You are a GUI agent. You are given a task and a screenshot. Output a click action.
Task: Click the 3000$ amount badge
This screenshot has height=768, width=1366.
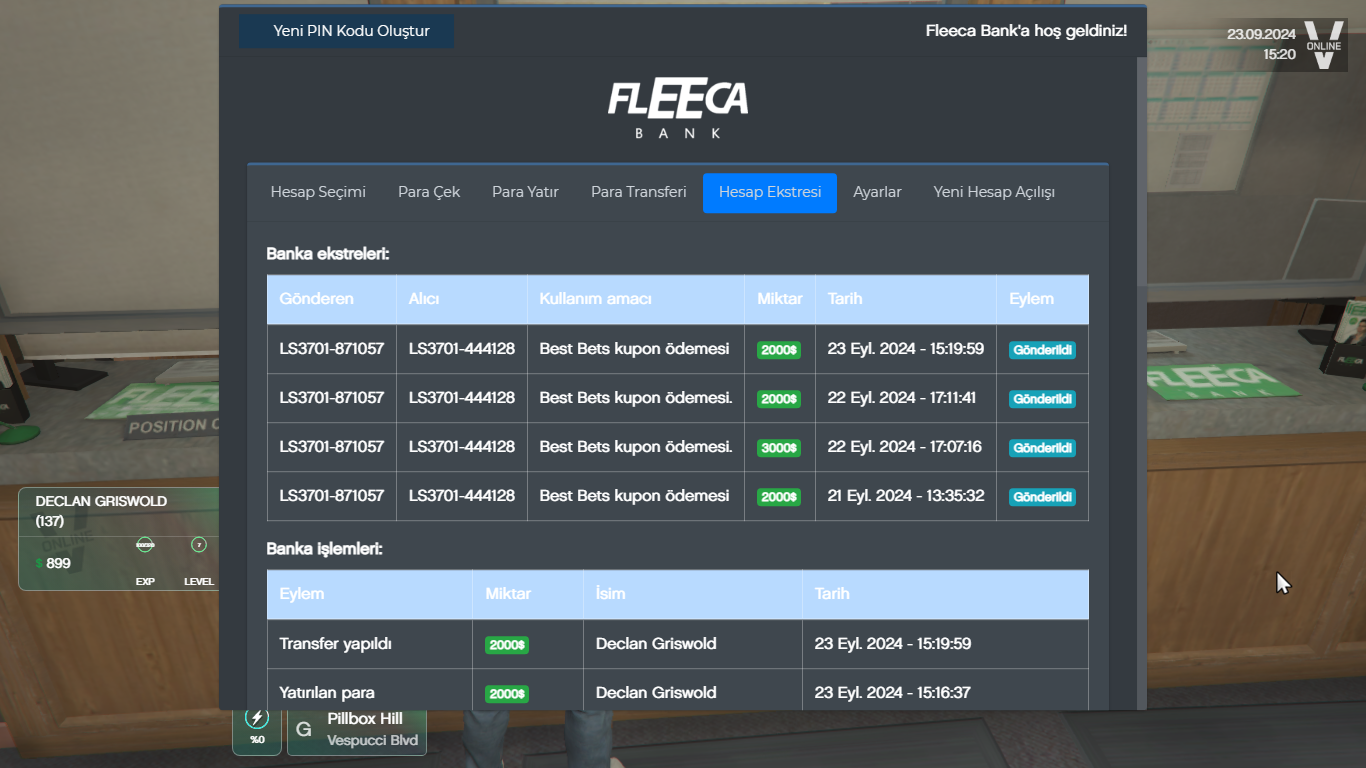(x=779, y=448)
